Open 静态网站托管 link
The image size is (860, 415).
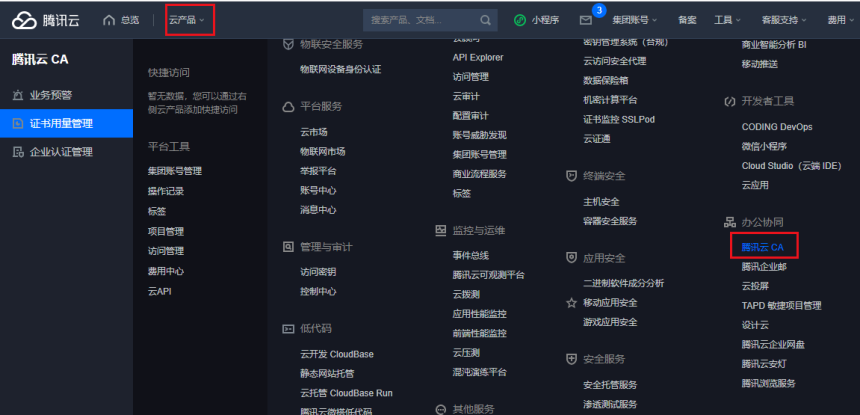tap(327, 374)
